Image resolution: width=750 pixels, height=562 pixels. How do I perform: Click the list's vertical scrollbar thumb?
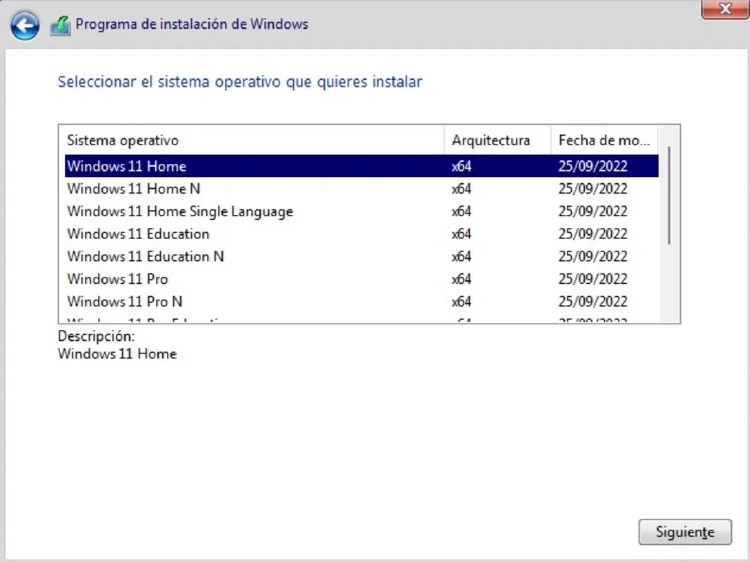(x=669, y=195)
